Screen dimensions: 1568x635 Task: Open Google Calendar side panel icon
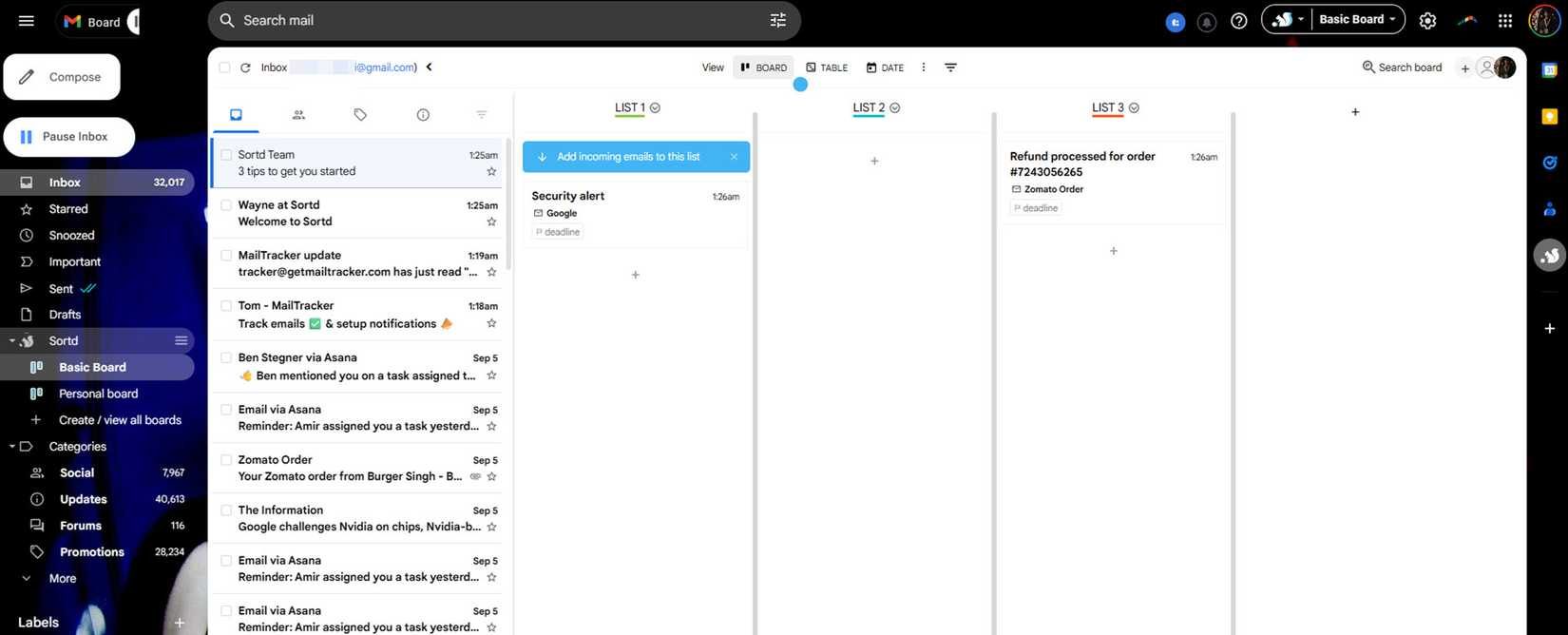click(x=1549, y=69)
